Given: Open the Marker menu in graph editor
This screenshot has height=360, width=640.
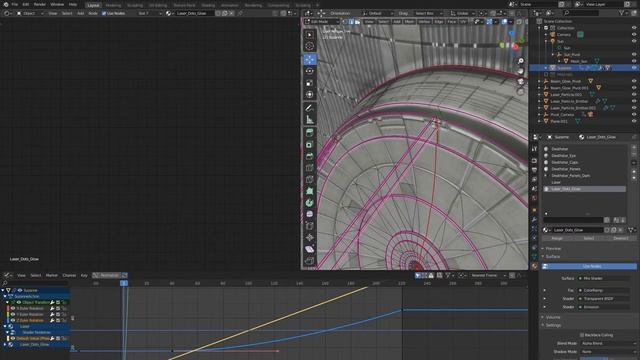Looking at the screenshot, I should (51, 276).
